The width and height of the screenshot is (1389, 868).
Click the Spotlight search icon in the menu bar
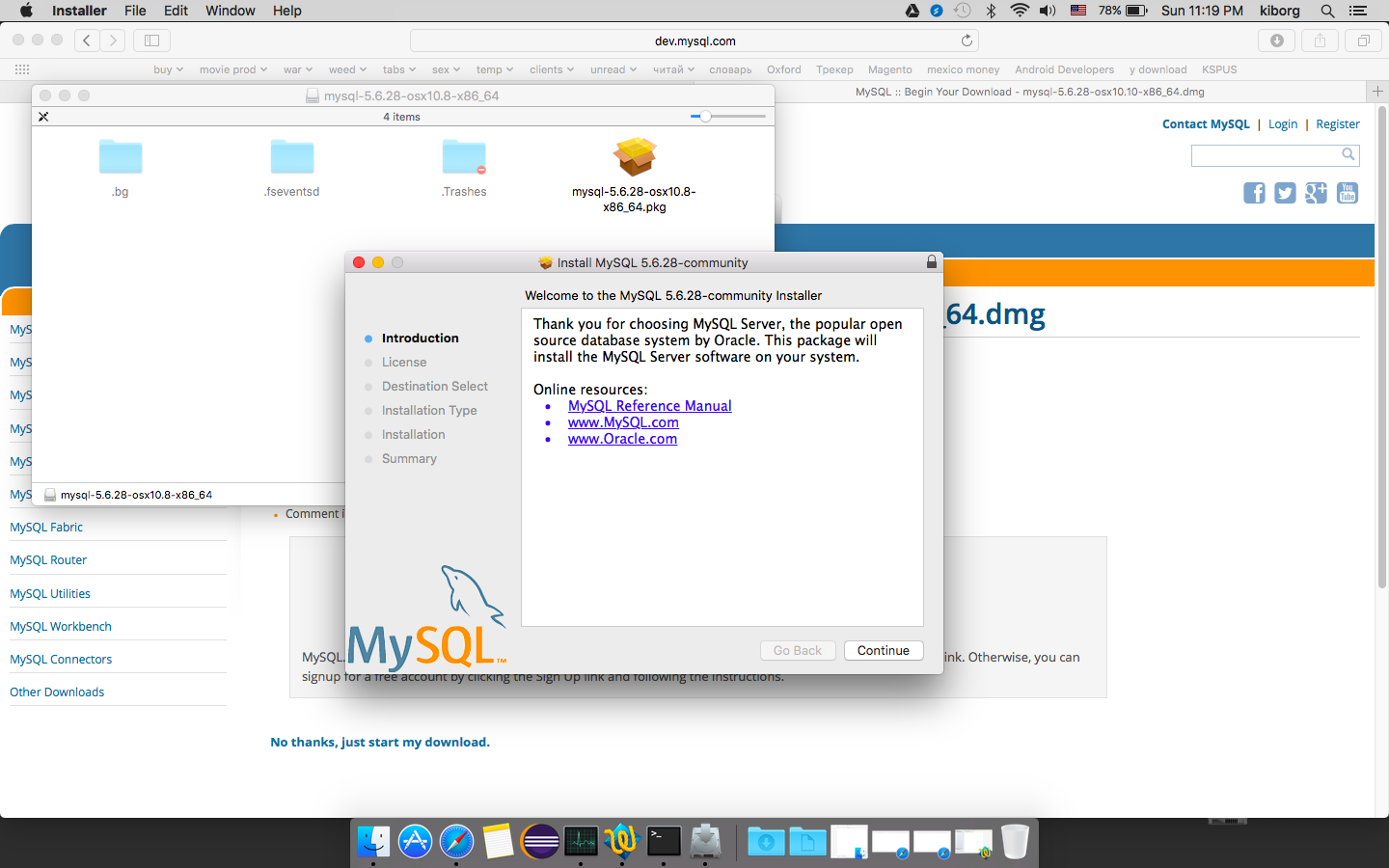(x=1327, y=11)
